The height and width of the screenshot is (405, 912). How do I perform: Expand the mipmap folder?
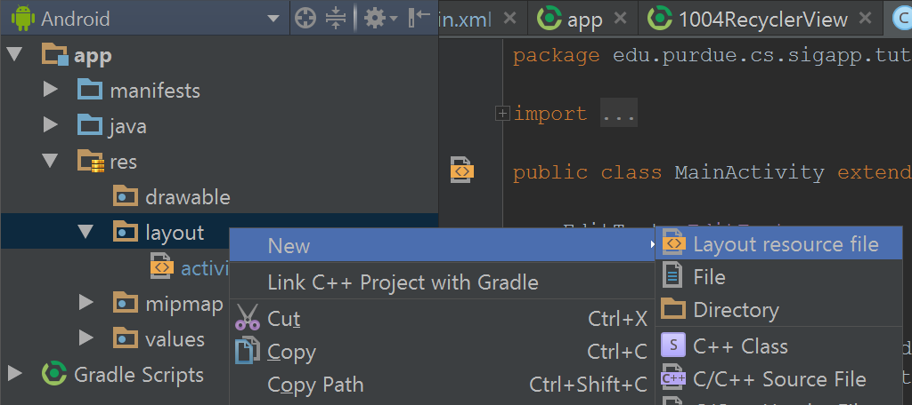[x=86, y=303]
